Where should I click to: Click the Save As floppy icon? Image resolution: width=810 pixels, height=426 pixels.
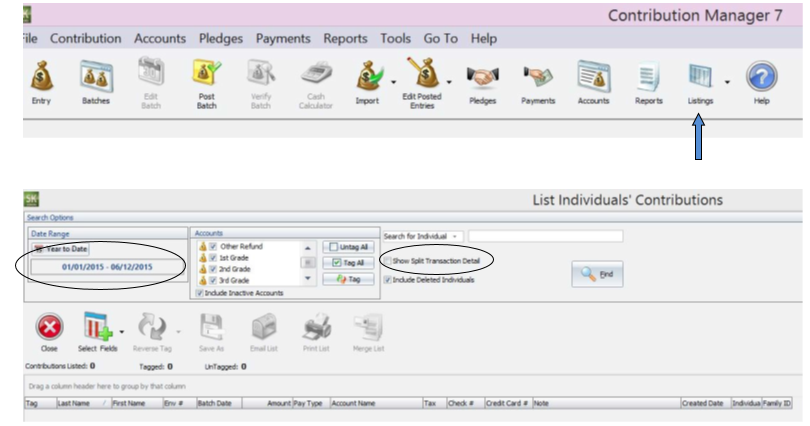coord(212,327)
